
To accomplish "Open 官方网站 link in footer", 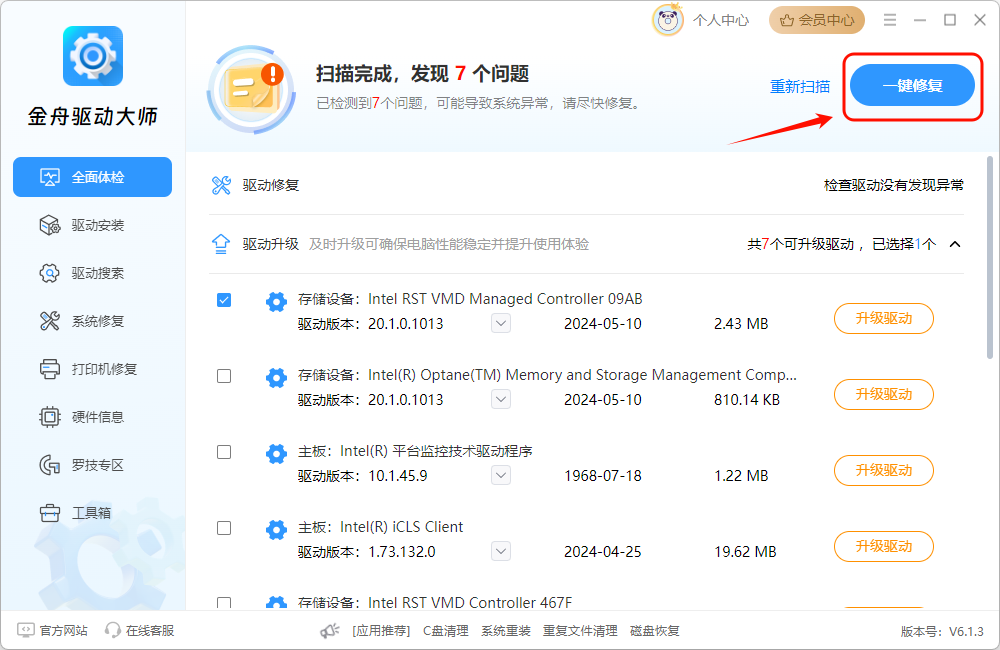I will [63, 630].
